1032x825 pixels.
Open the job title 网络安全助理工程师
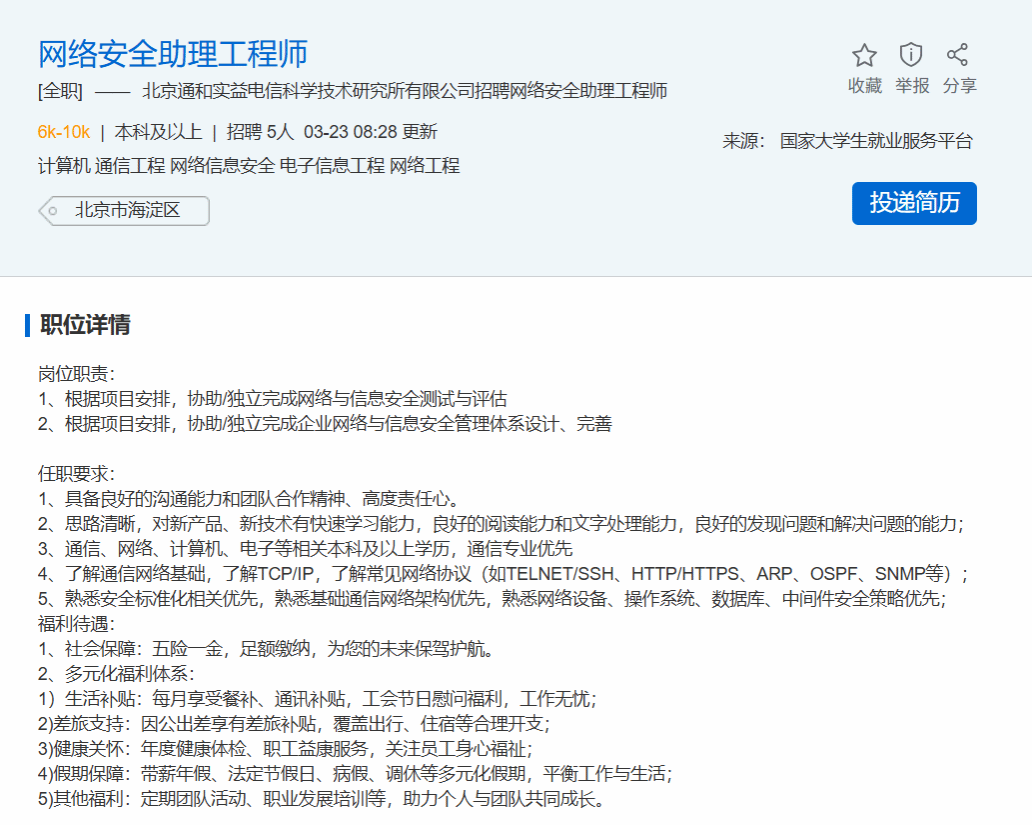point(173,53)
